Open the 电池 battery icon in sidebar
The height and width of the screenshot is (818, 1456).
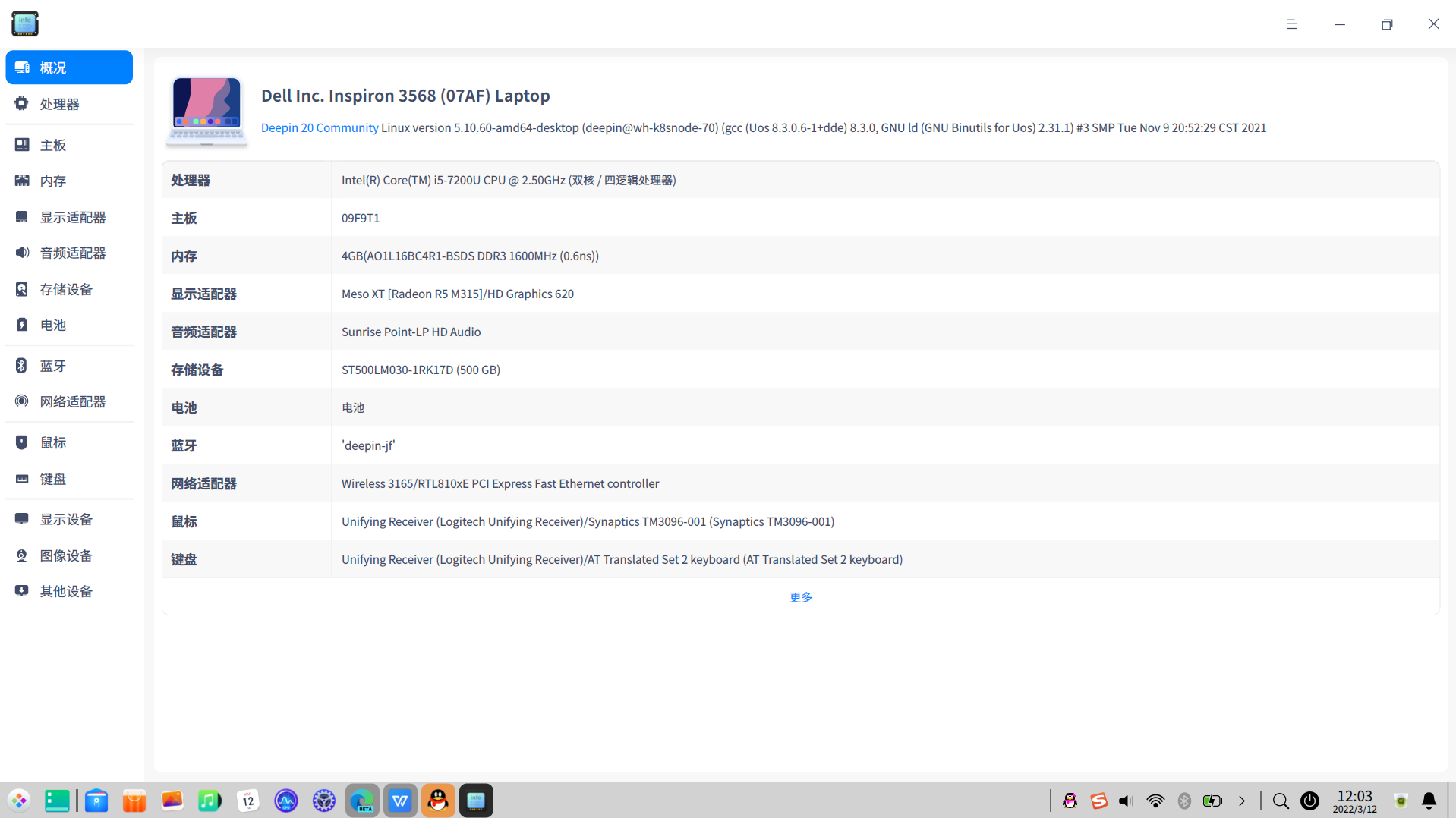tap(22, 325)
